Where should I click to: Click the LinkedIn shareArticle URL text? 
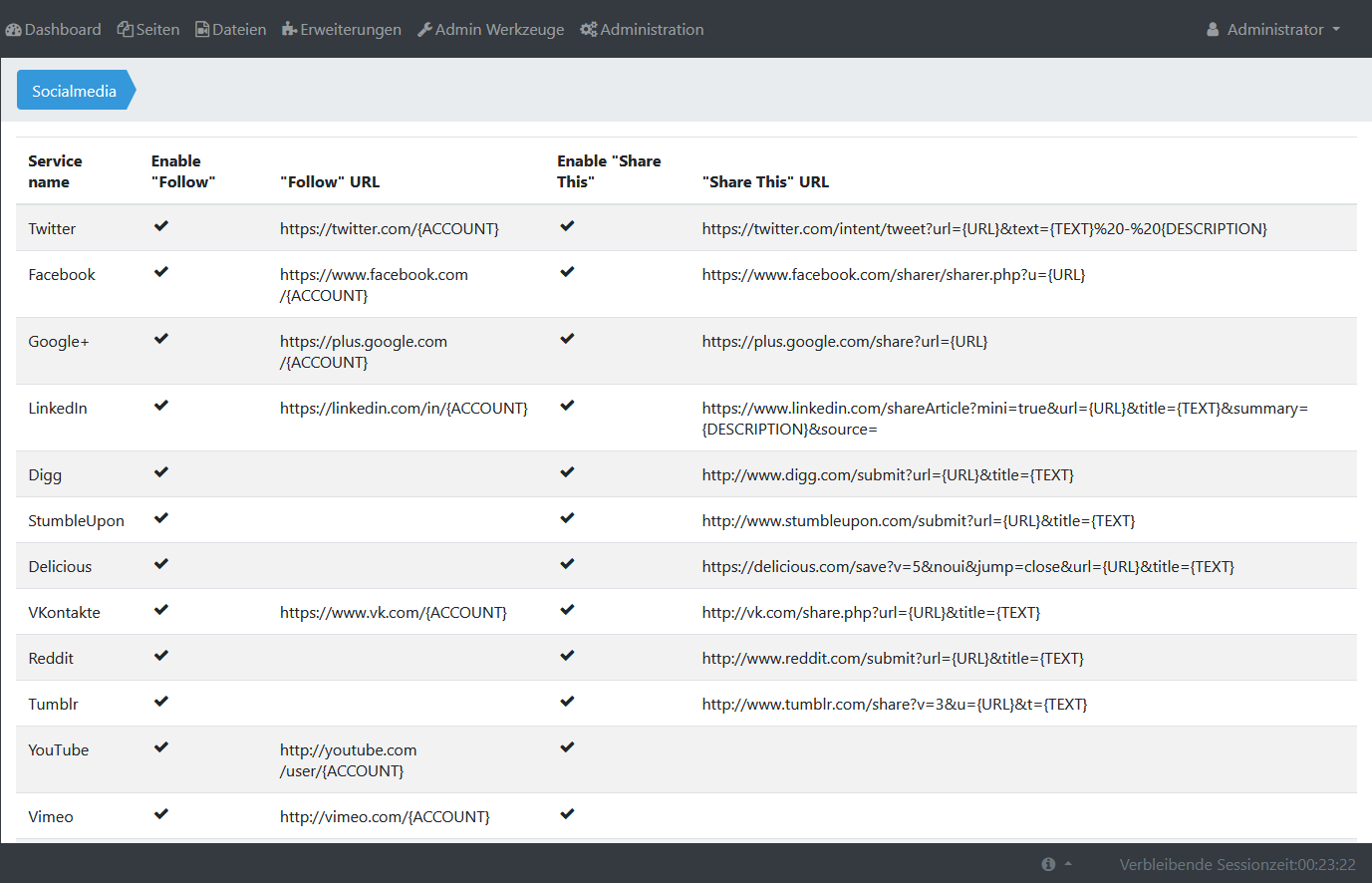pyautogui.click(x=1005, y=419)
